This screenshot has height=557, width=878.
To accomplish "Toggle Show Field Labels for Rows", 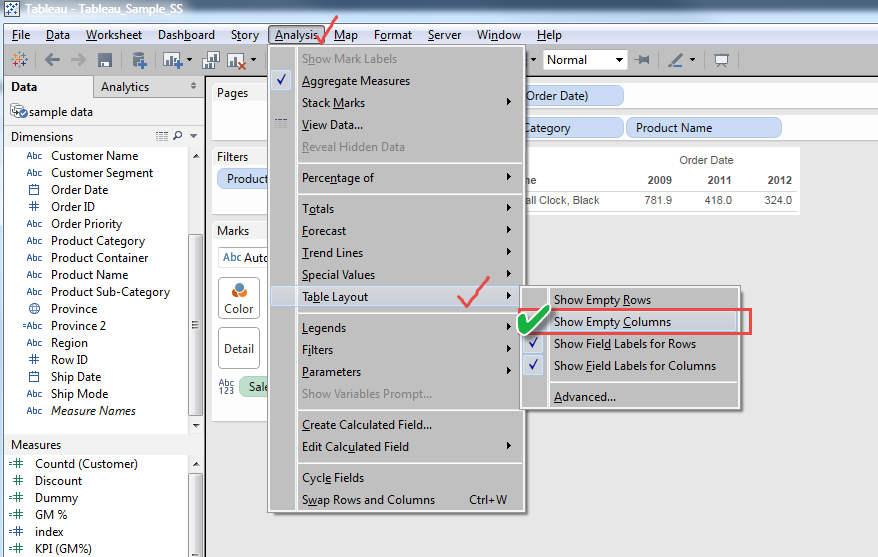I will click(630, 344).
